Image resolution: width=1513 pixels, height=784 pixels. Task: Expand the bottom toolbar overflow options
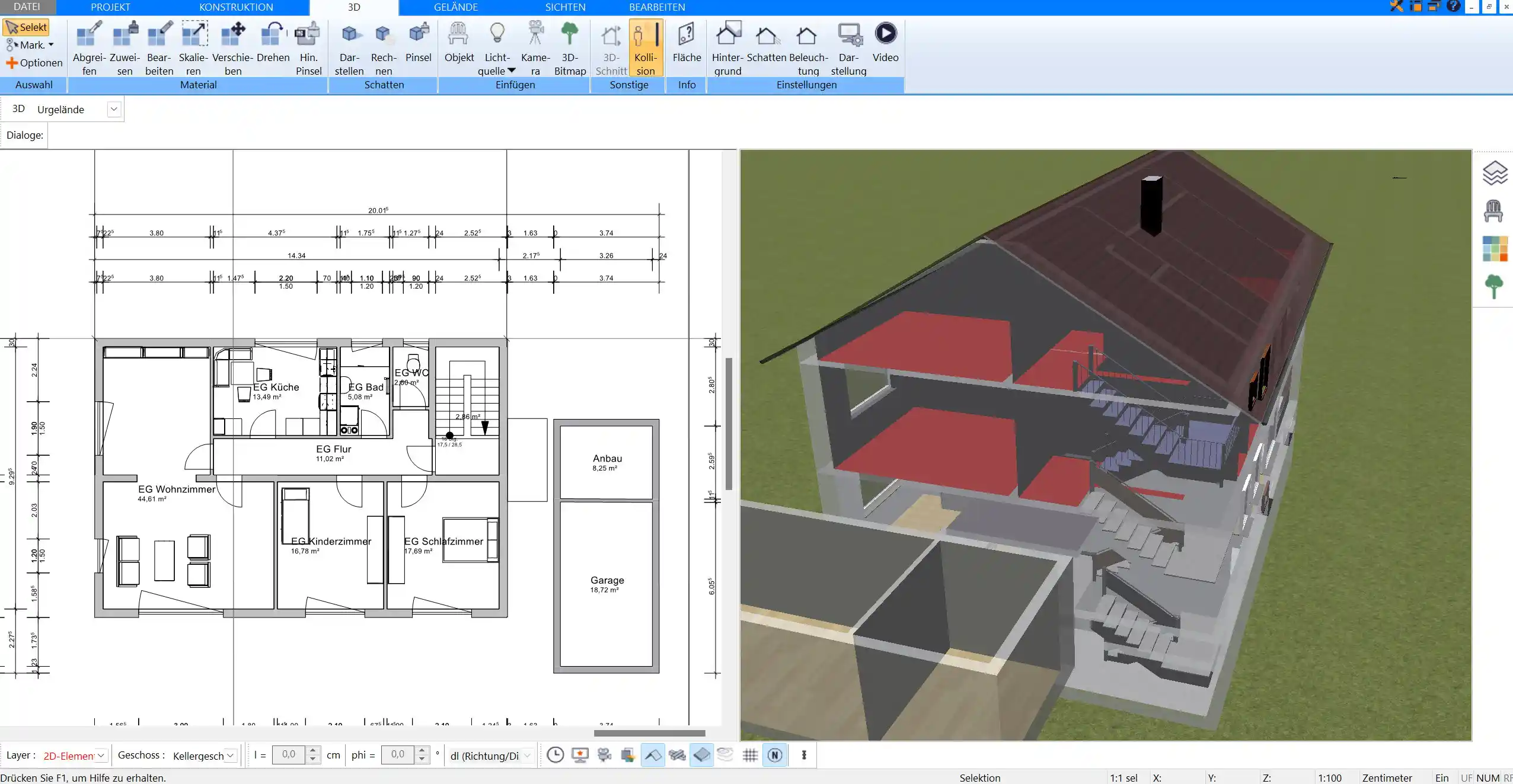[x=804, y=755]
